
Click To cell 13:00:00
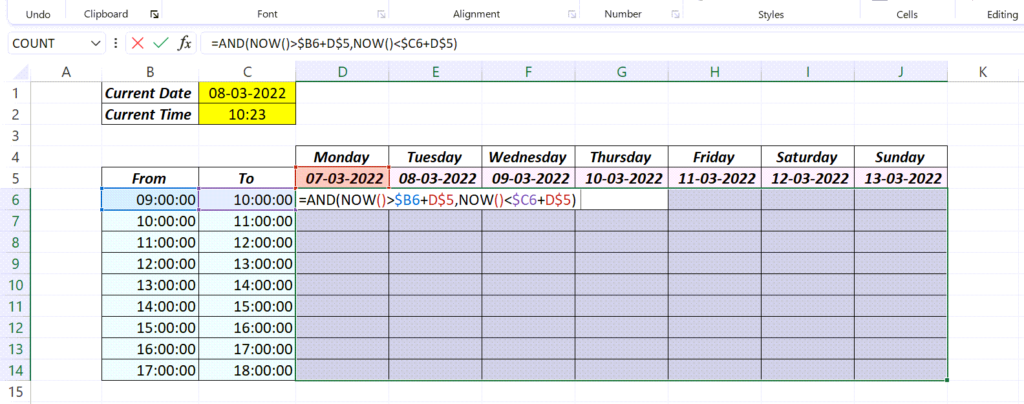coord(247,264)
